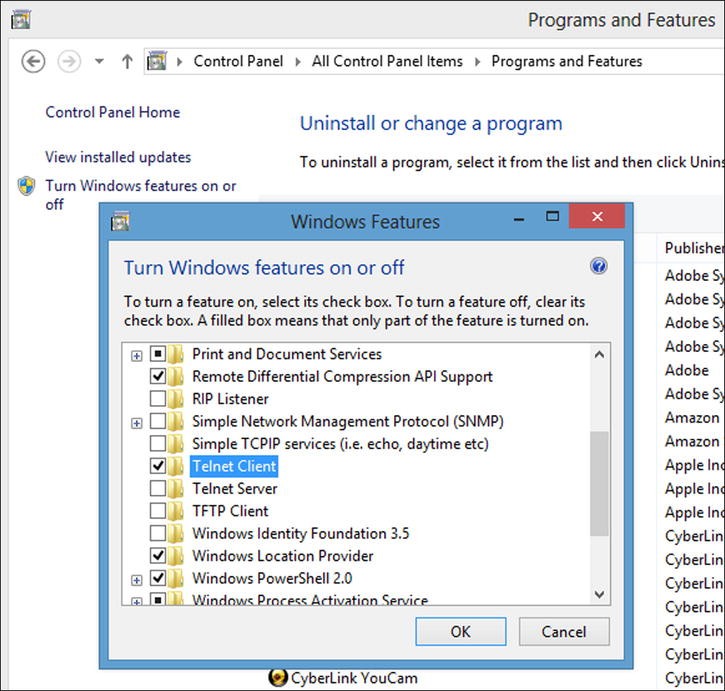This screenshot has width=725, height=691.
Task: Go up one folder level
Action: (127, 61)
